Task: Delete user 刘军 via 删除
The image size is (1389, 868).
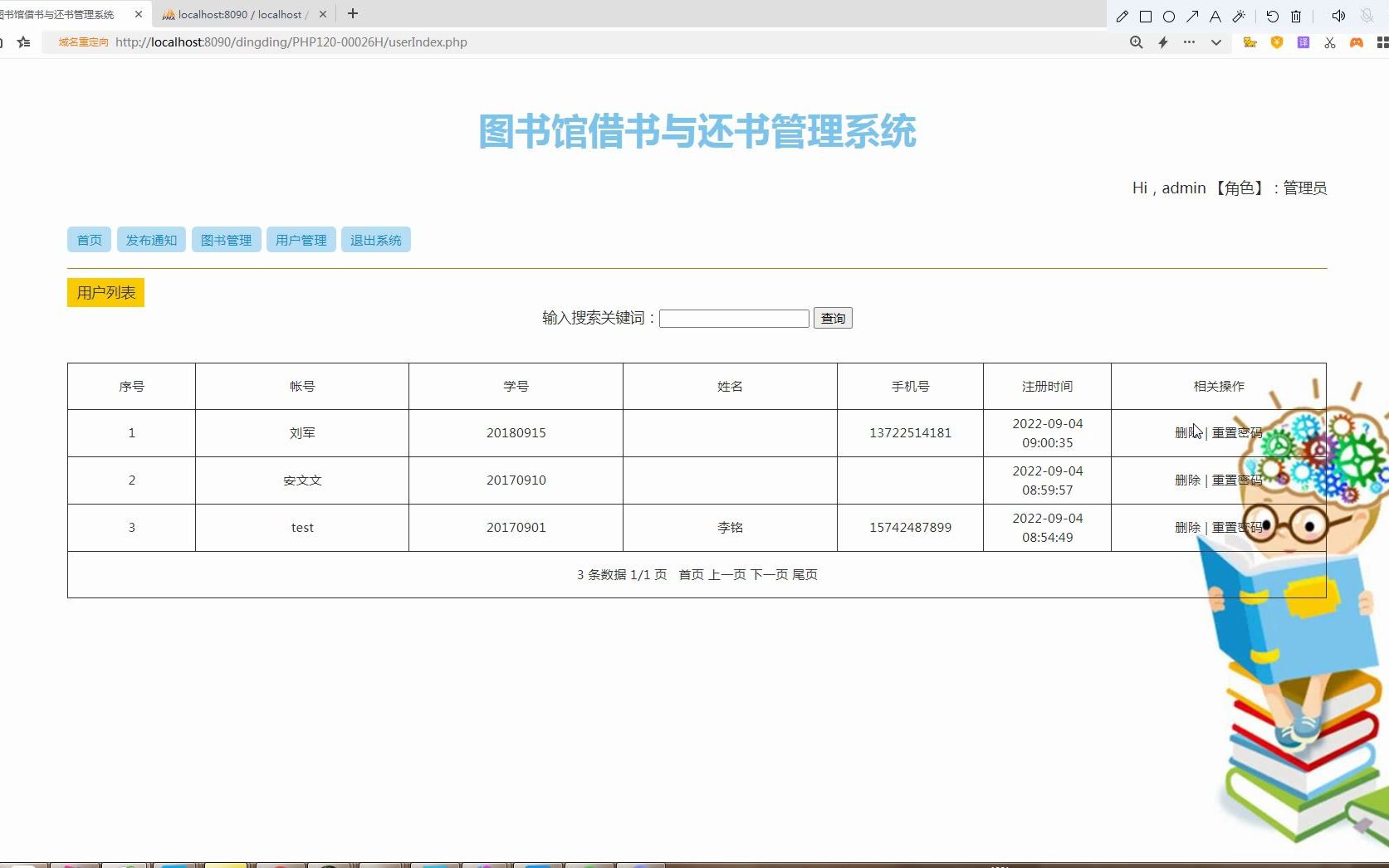Action: tap(1187, 432)
